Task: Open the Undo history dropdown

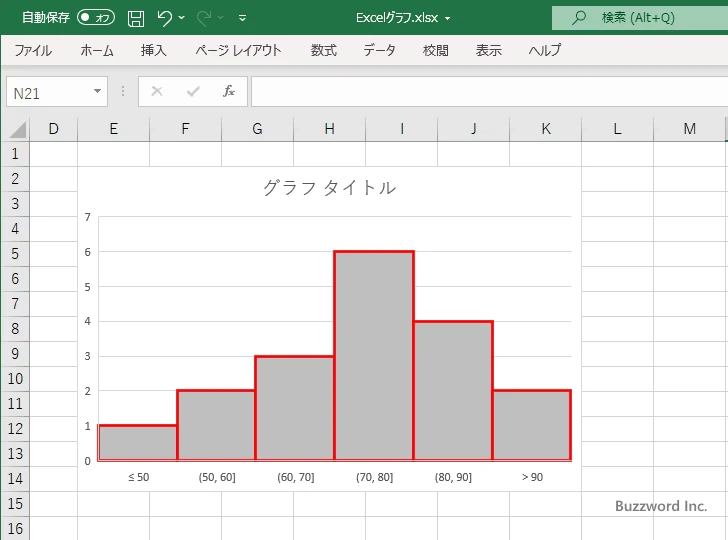Action: click(x=182, y=18)
